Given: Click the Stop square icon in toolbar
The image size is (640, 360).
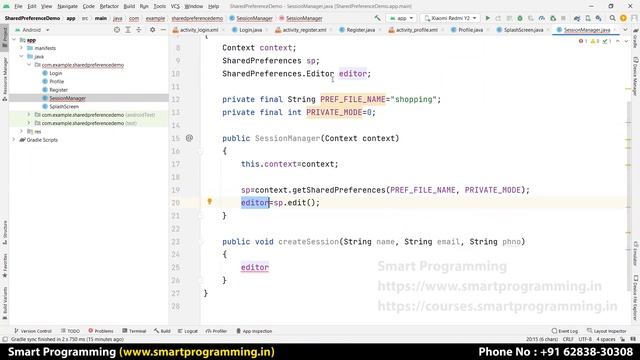Looking at the screenshot, I should [563, 18].
